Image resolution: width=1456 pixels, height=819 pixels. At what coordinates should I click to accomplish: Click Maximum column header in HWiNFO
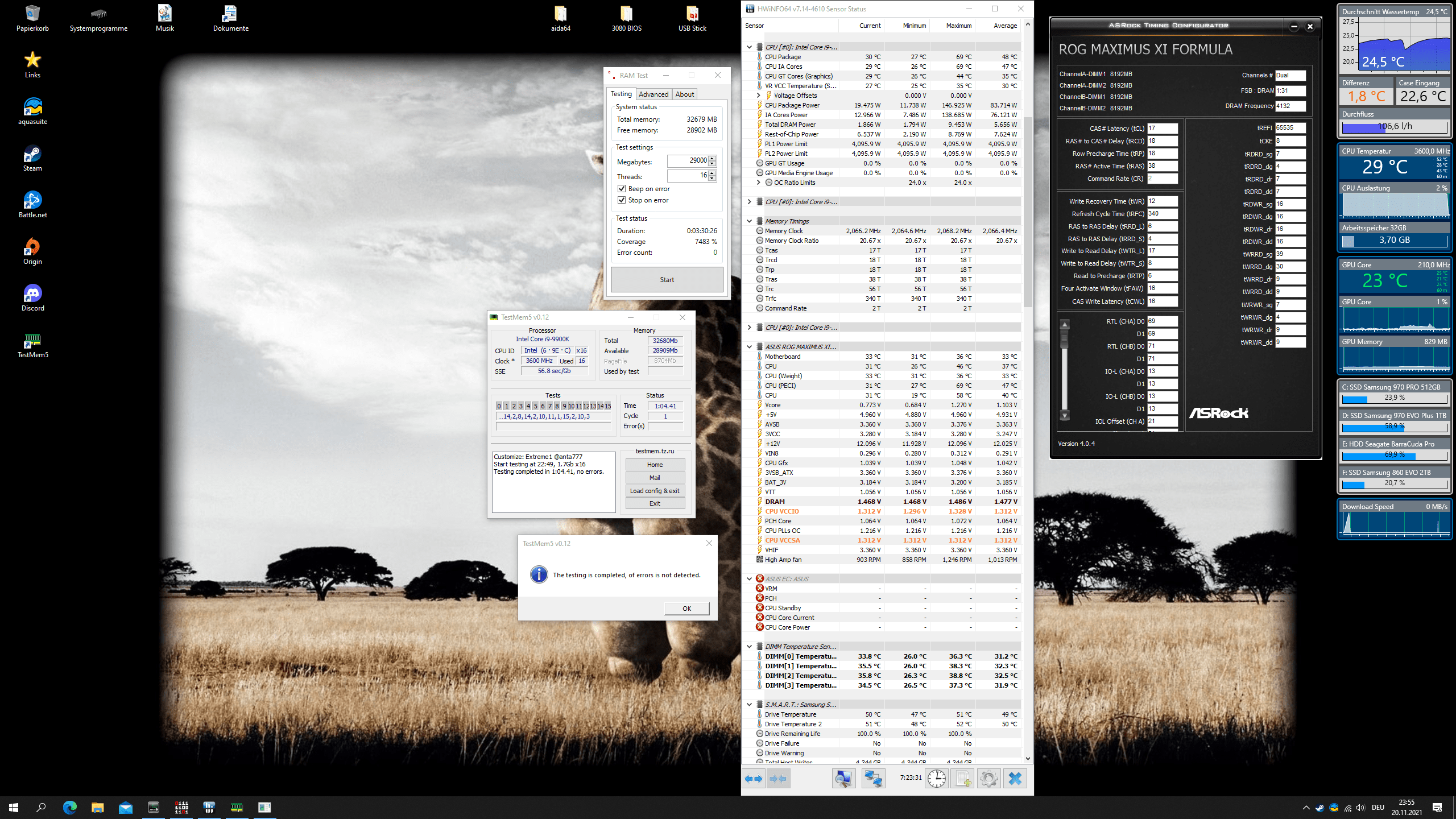tap(953, 26)
